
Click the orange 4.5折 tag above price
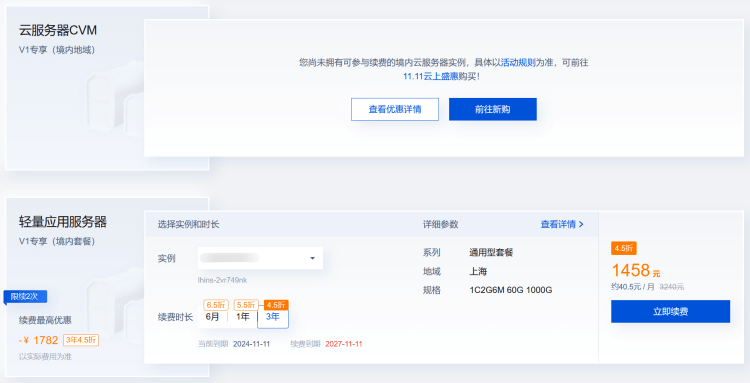624,249
